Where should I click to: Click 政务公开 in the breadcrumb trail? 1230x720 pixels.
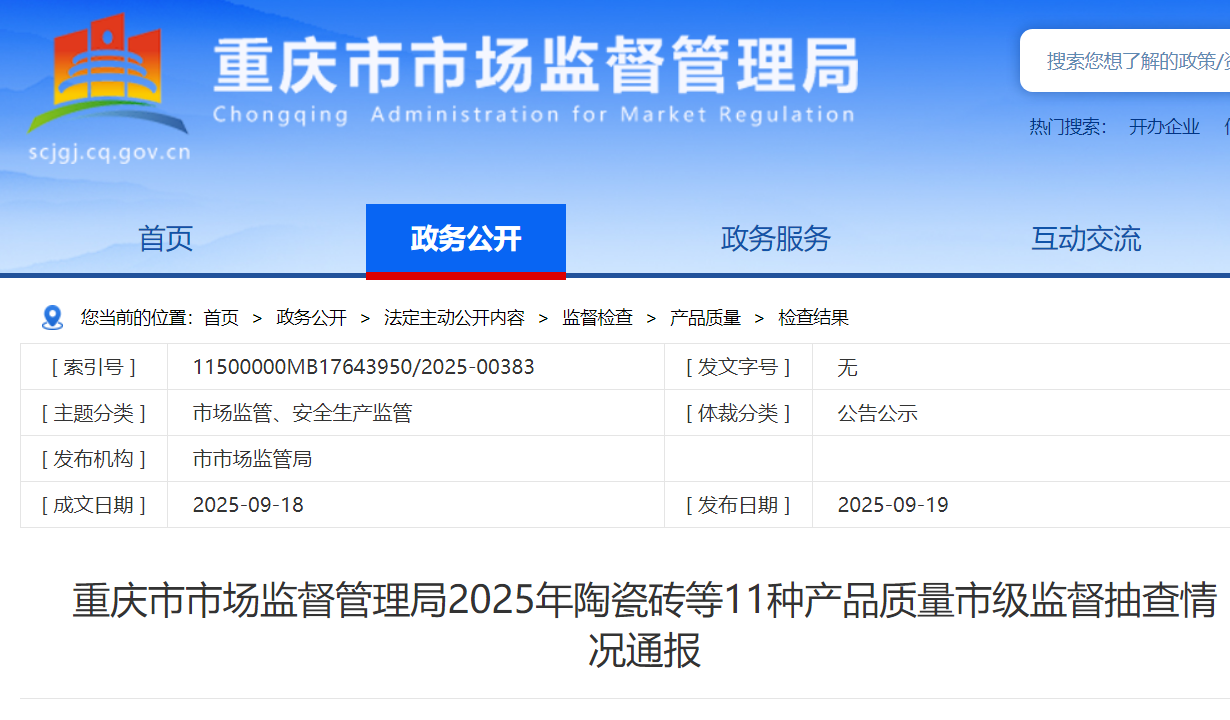tap(311, 318)
